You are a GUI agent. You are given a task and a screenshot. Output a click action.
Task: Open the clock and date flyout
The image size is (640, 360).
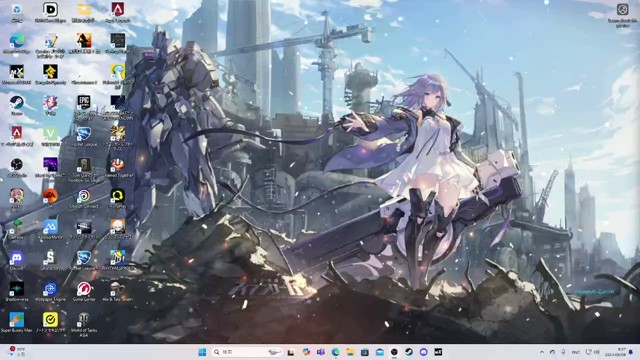(x=621, y=352)
